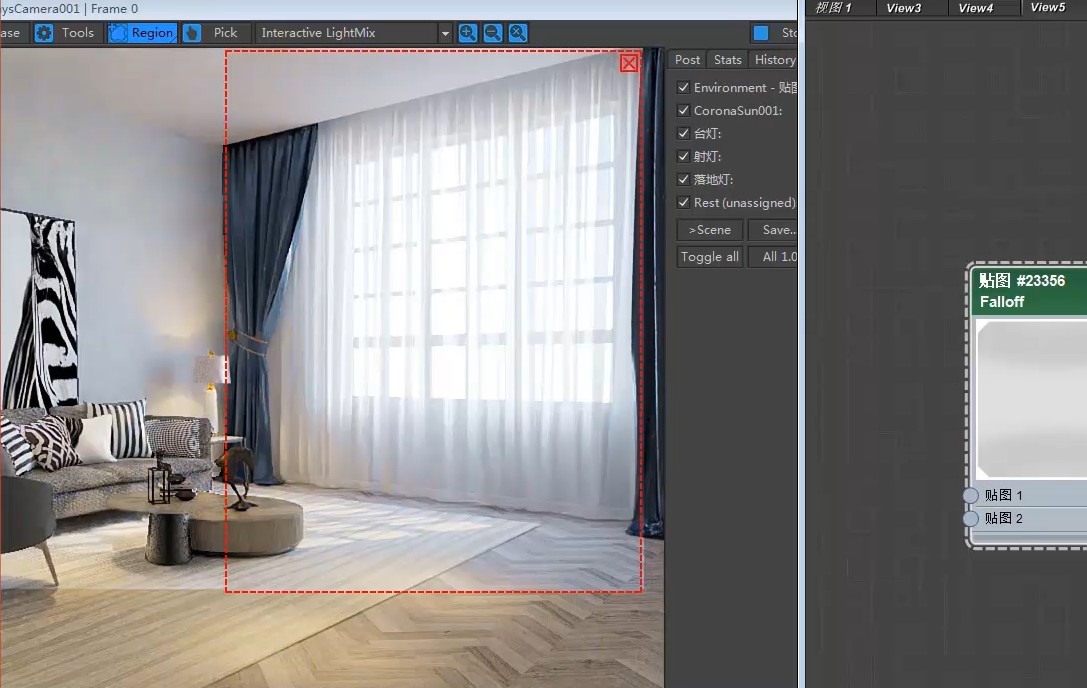Disable the CoronaSun001 light checkbox
The image size is (1087, 688).
click(684, 111)
